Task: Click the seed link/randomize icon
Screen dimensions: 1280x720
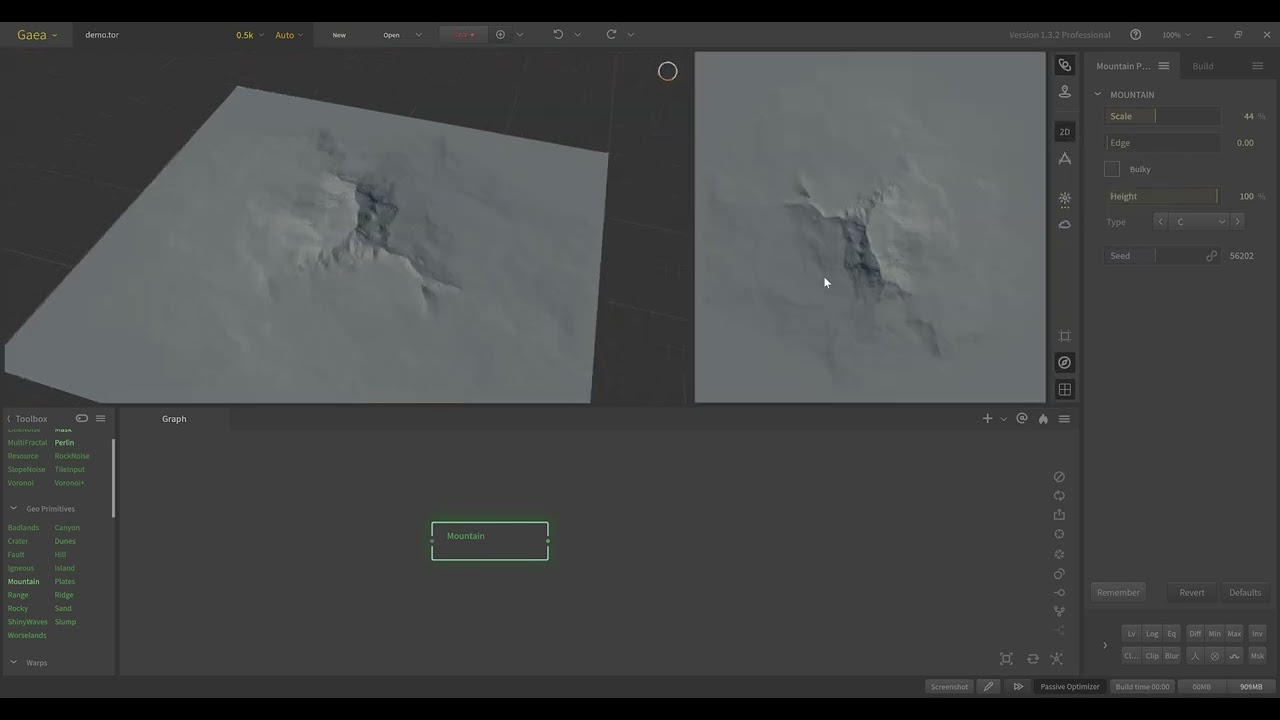Action: [x=1211, y=256]
